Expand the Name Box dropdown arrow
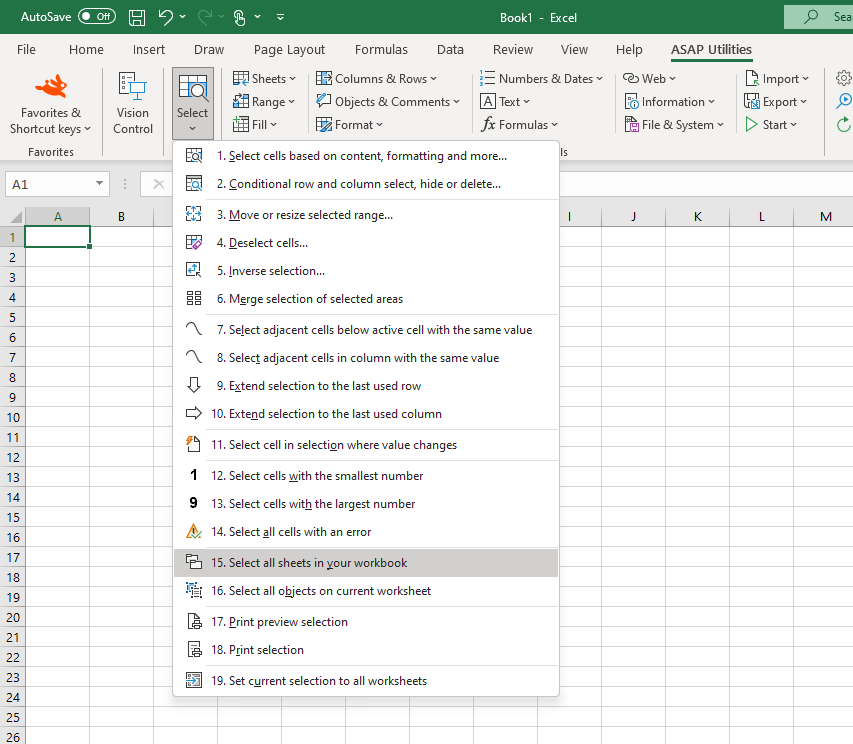The width and height of the screenshot is (853, 744). [99, 184]
